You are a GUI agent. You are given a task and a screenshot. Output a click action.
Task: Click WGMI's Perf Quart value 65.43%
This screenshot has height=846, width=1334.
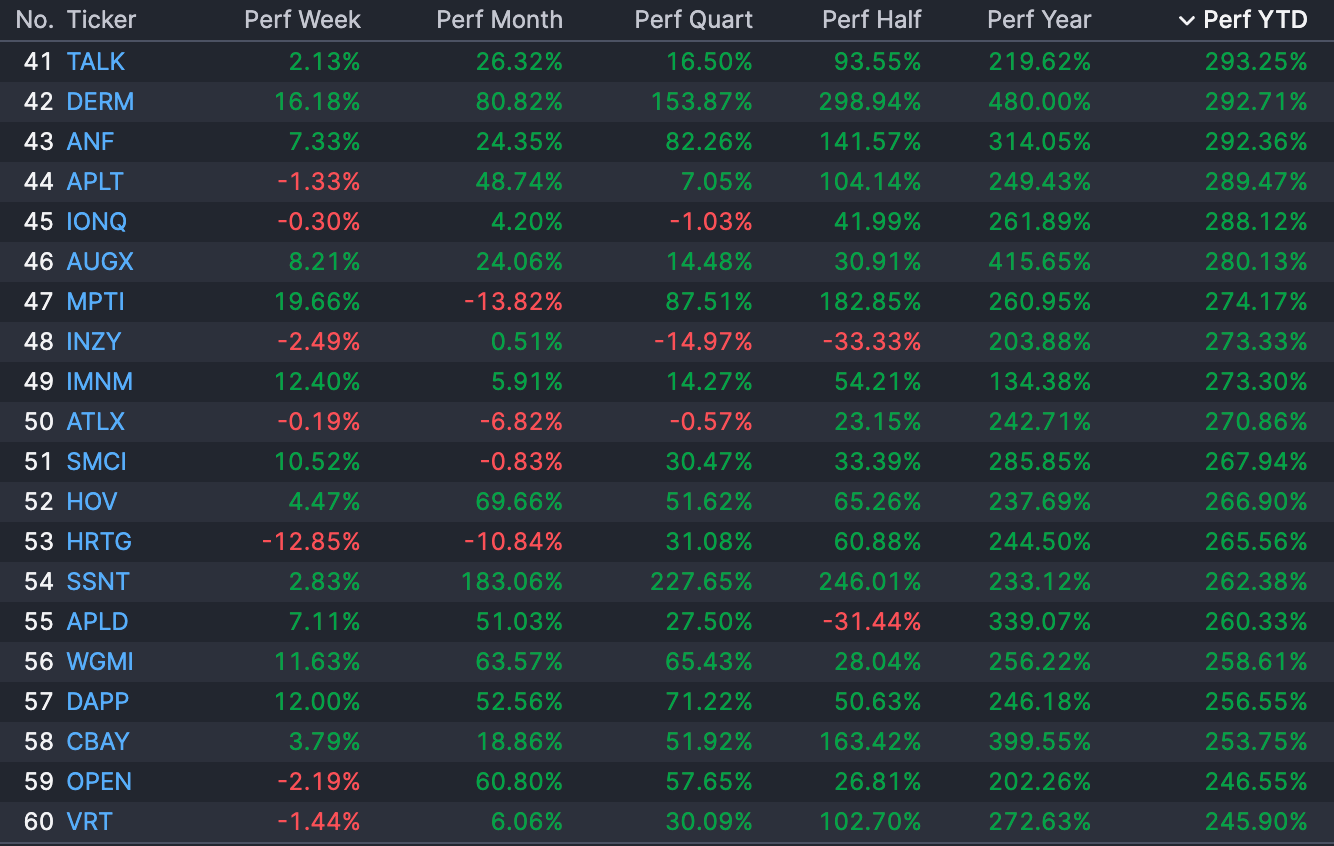tap(709, 662)
